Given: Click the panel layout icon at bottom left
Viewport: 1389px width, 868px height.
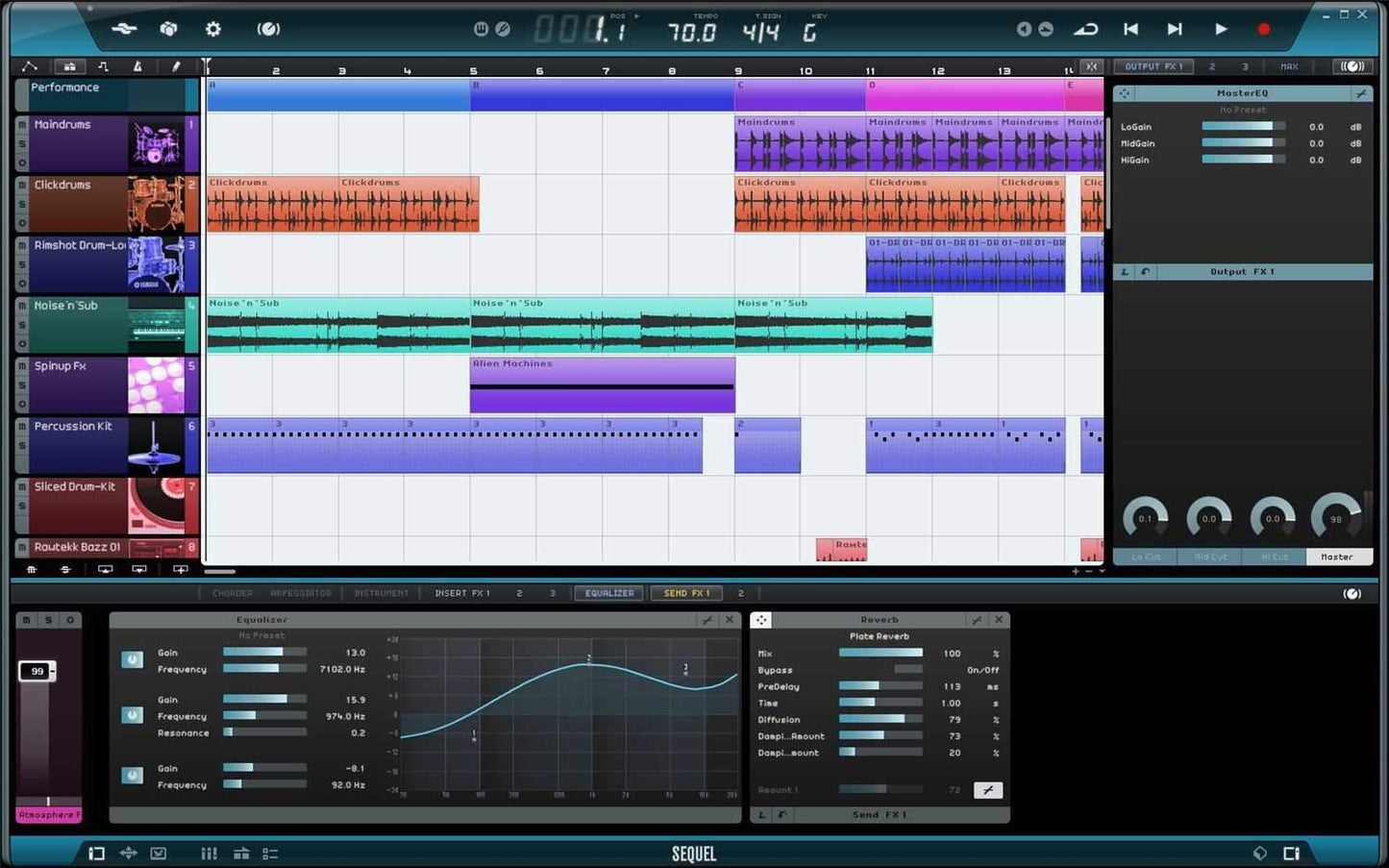Looking at the screenshot, I should (96, 853).
